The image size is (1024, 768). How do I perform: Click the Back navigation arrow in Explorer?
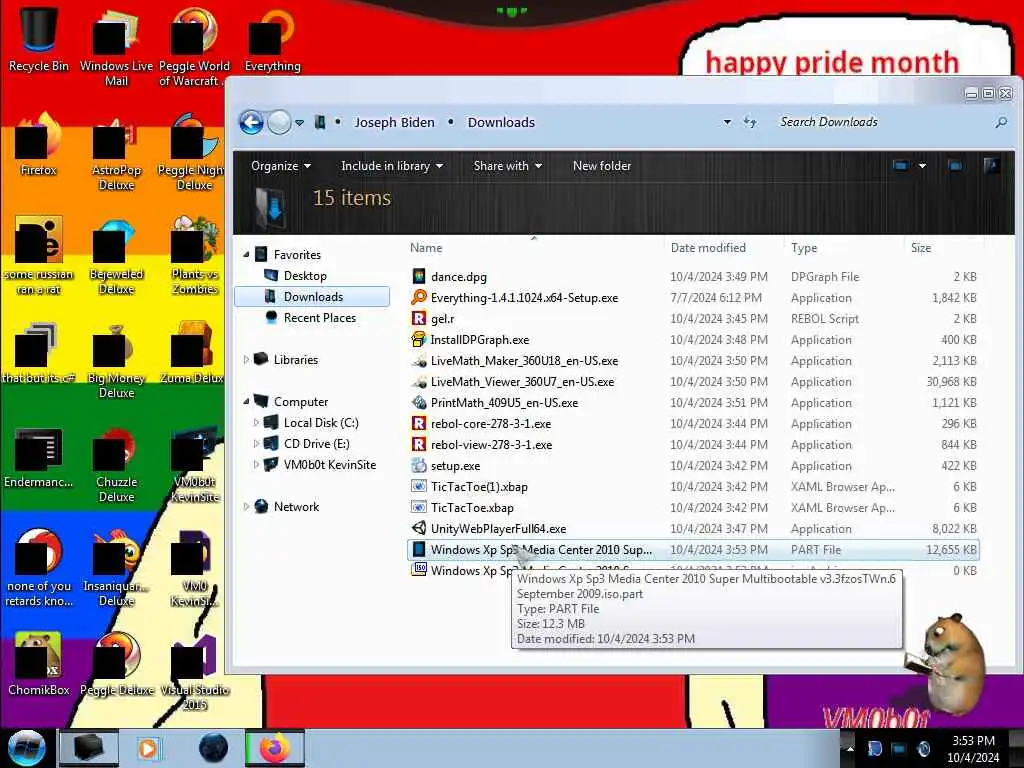point(251,122)
